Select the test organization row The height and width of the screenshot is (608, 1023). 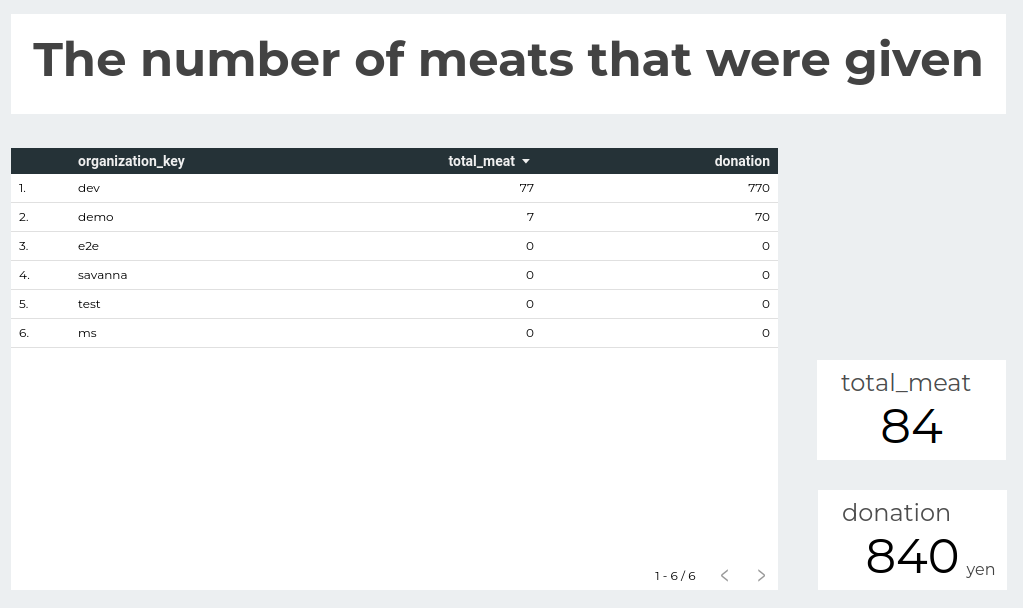pyautogui.click(x=394, y=304)
